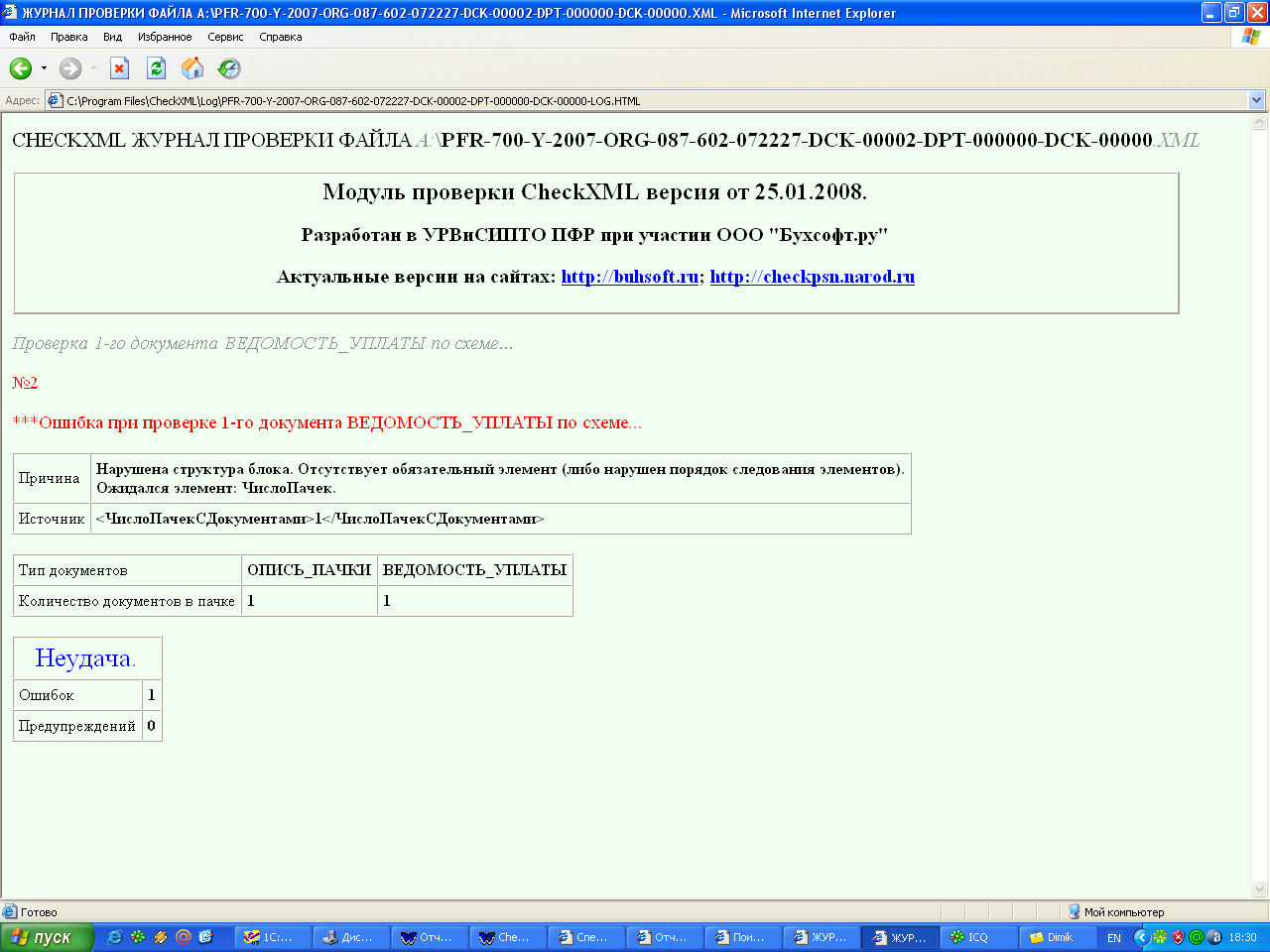Open the Избранное menu
This screenshot has width=1270, height=952.
click(x=165, y=37)
